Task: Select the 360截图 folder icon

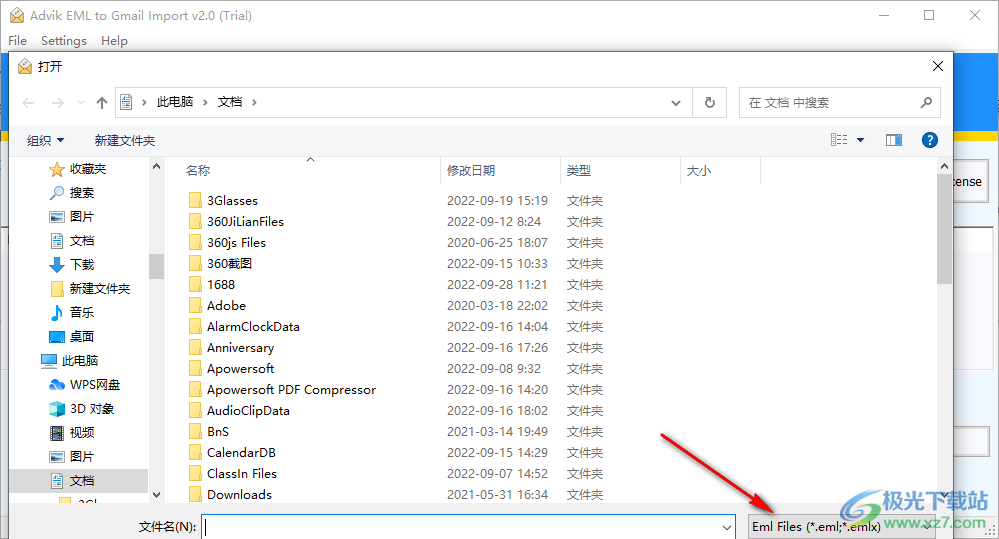Action: (x=195, y=264)
